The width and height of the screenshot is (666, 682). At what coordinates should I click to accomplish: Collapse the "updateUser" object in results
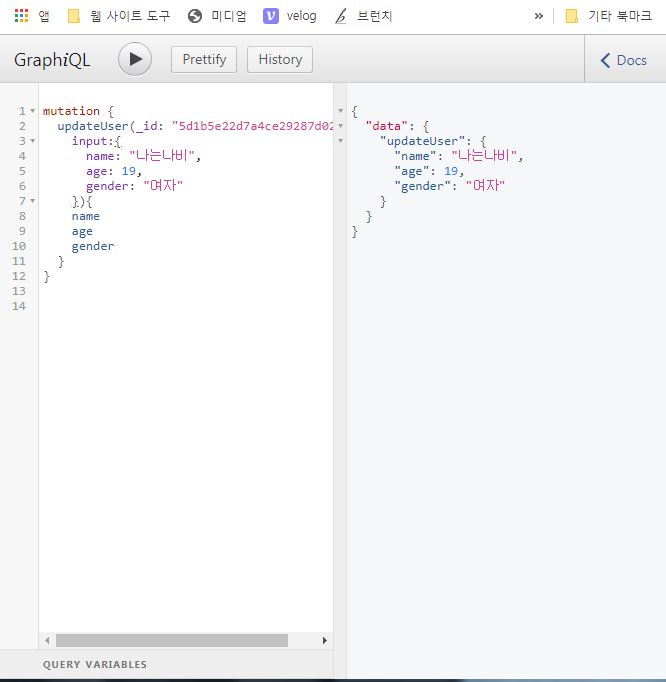pos(341,141)
